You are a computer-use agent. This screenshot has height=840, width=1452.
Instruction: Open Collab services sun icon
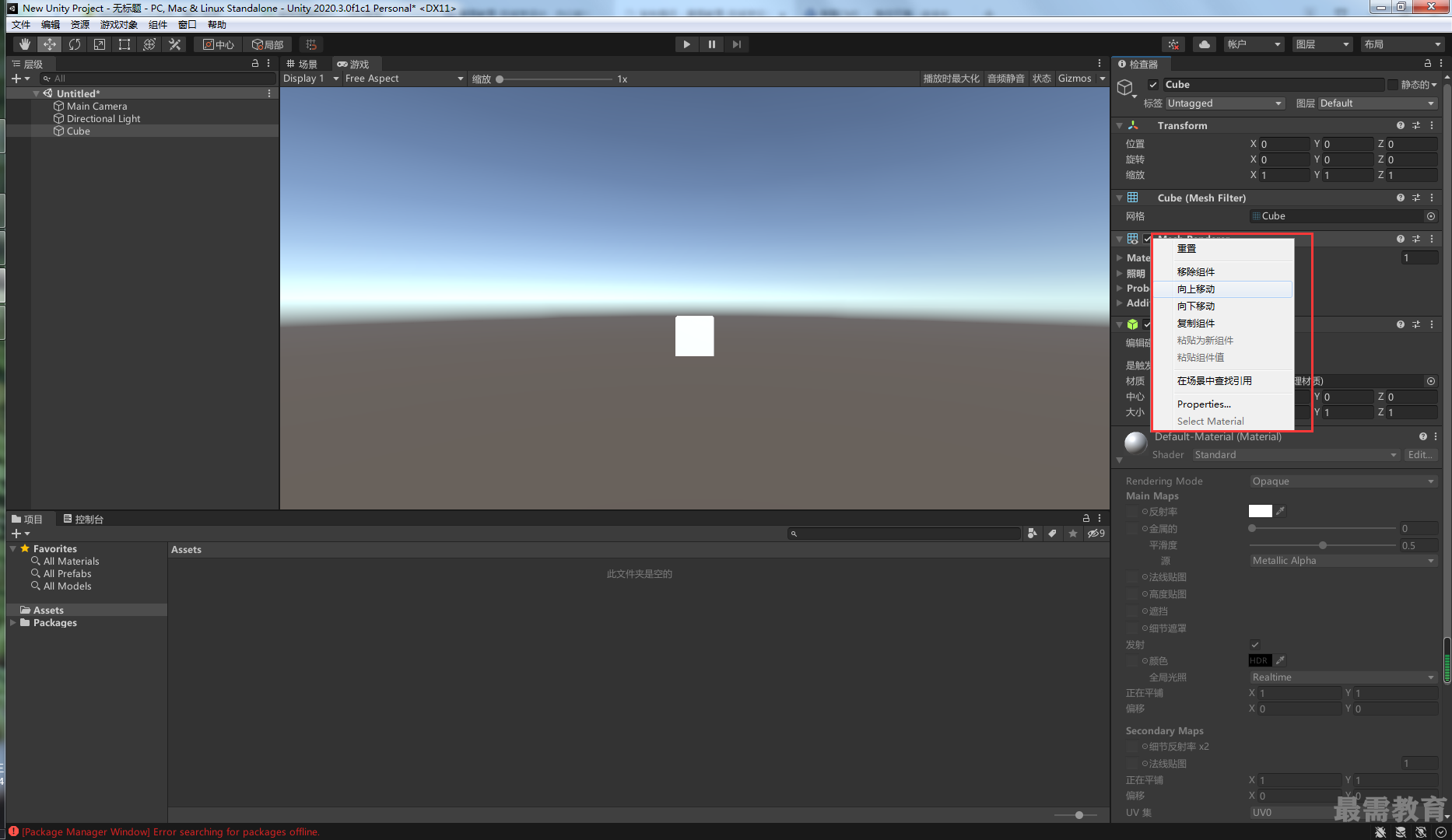pyautogui.click(x=1173, y=44)
